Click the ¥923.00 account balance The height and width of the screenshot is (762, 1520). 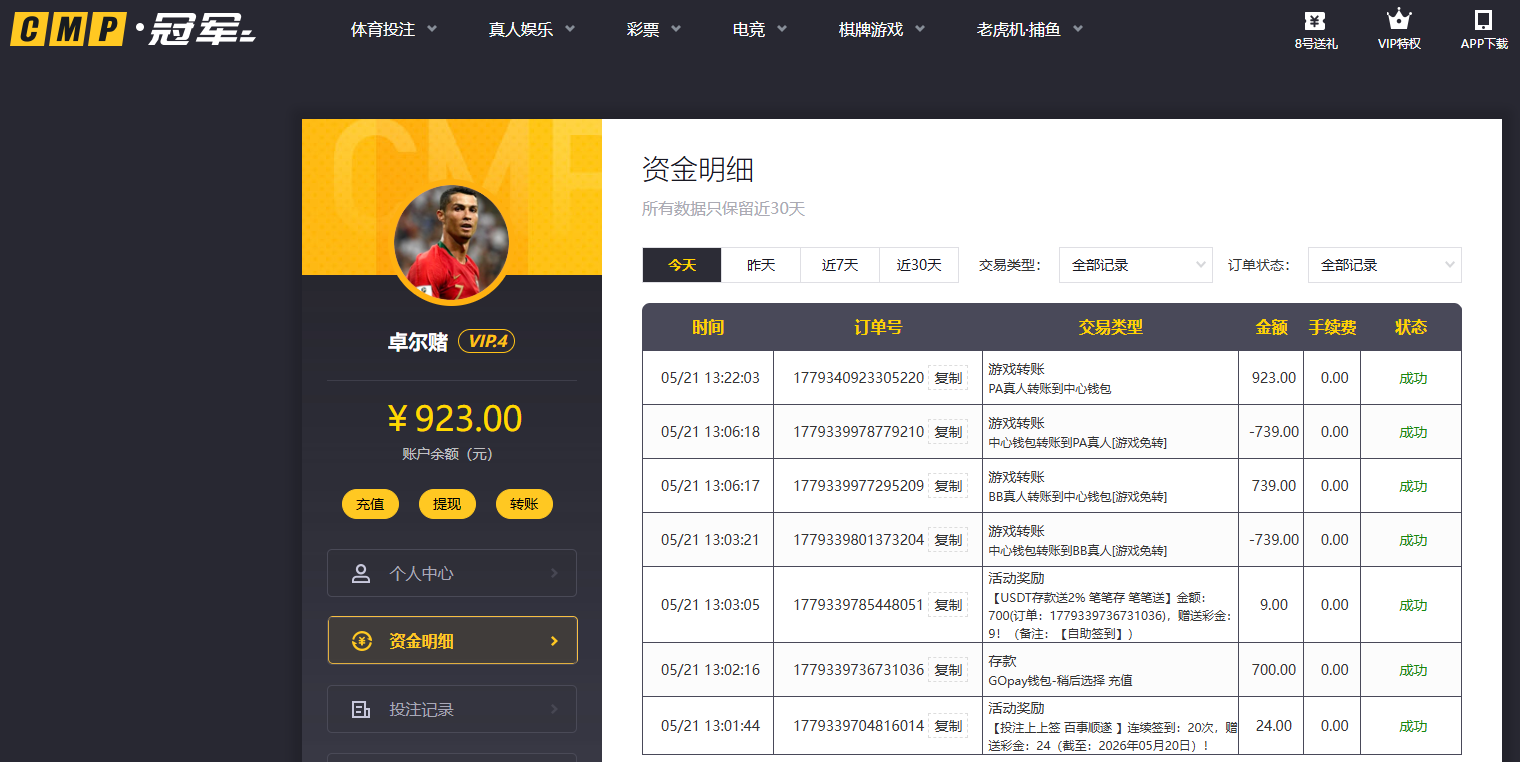pos(454,418)
